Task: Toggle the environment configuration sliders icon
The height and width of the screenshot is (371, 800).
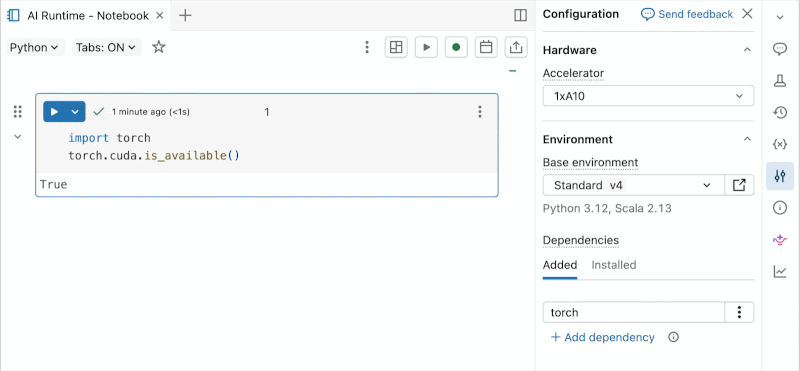Action: coord(780,176)
